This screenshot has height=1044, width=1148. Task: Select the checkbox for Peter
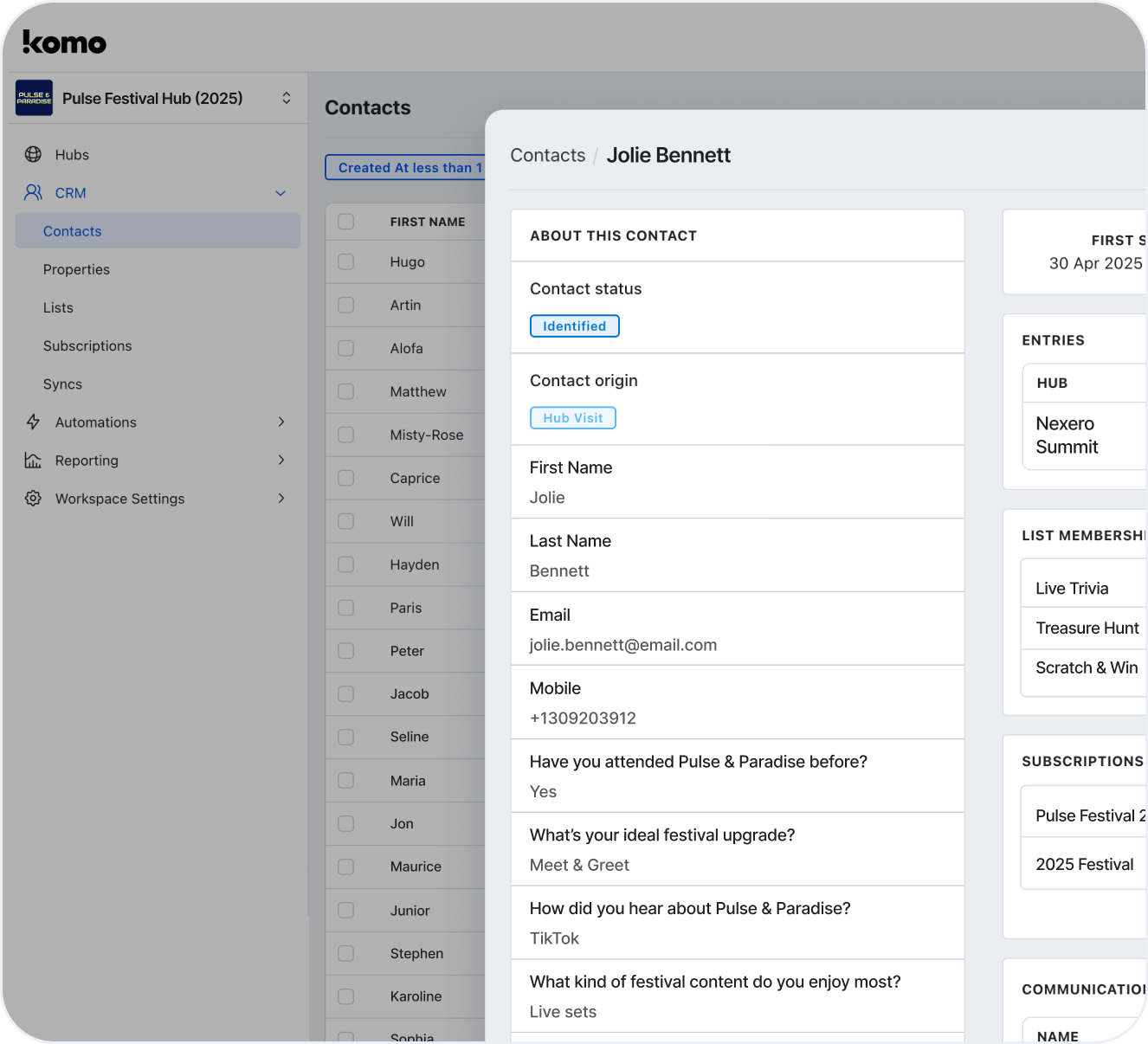click(x=346, y=650)
